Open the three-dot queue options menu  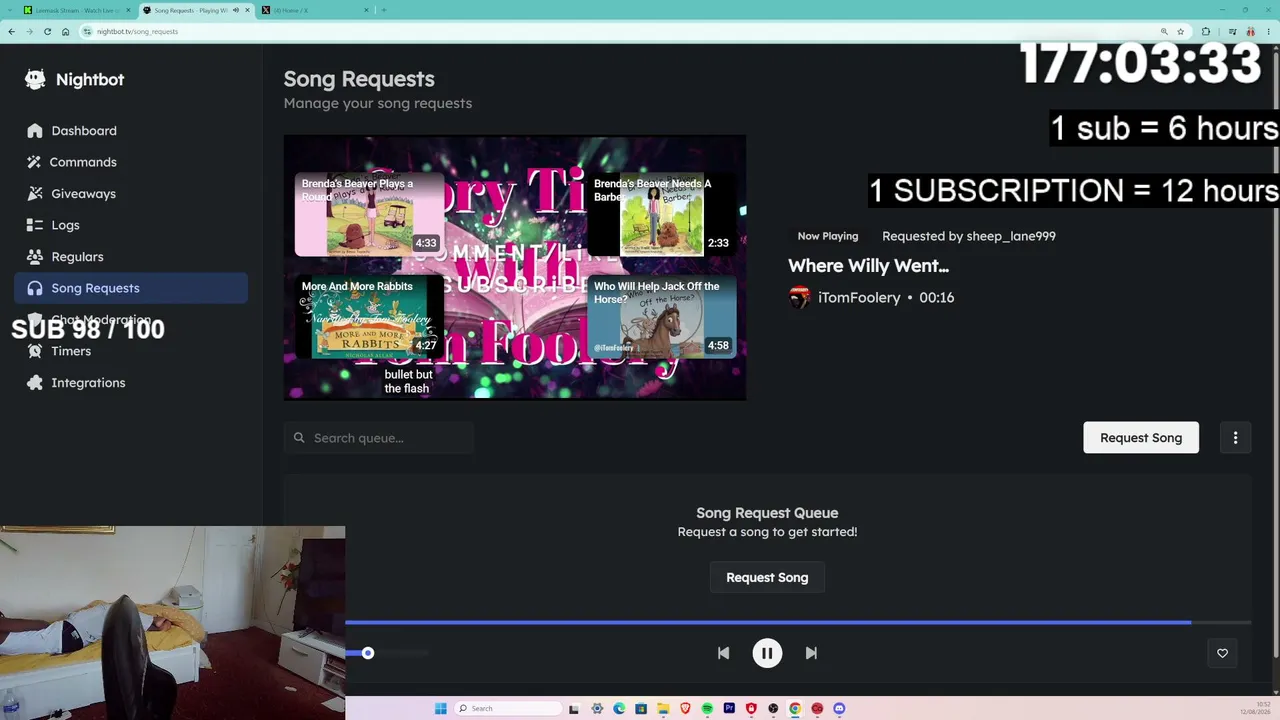(x=1235, y=438)
